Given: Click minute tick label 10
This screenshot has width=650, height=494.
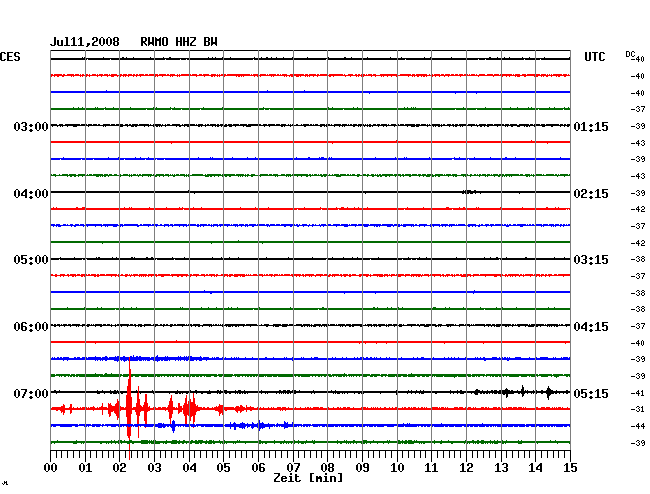Looking at the screenshot, I should pyautogui.click(x=397, y=468).
